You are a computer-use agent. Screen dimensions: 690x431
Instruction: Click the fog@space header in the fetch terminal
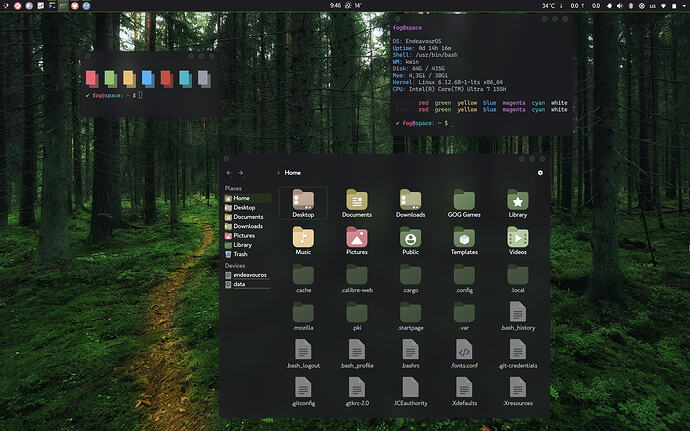click(407, 27)
